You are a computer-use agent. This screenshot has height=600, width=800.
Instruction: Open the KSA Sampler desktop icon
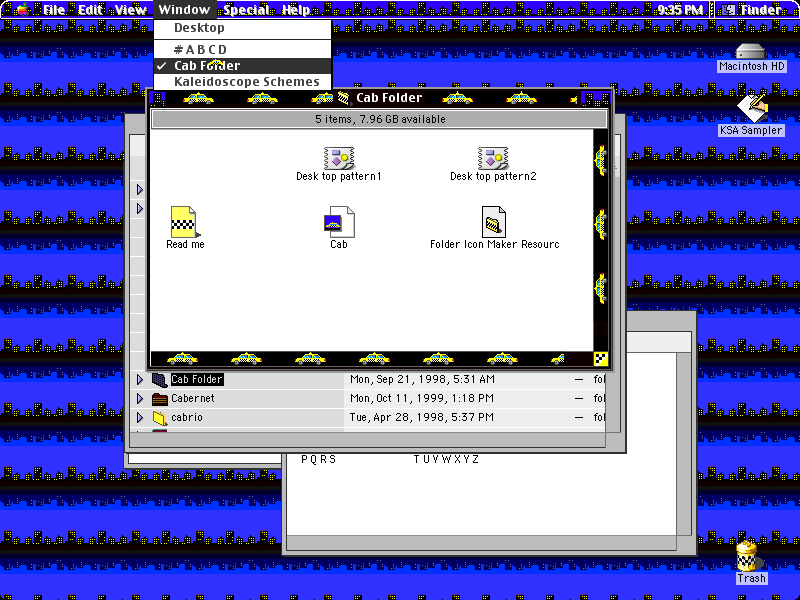point(752,109)
